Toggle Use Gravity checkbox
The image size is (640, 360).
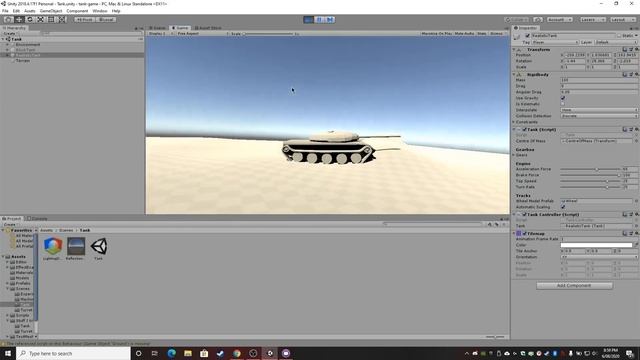point(563,98)
